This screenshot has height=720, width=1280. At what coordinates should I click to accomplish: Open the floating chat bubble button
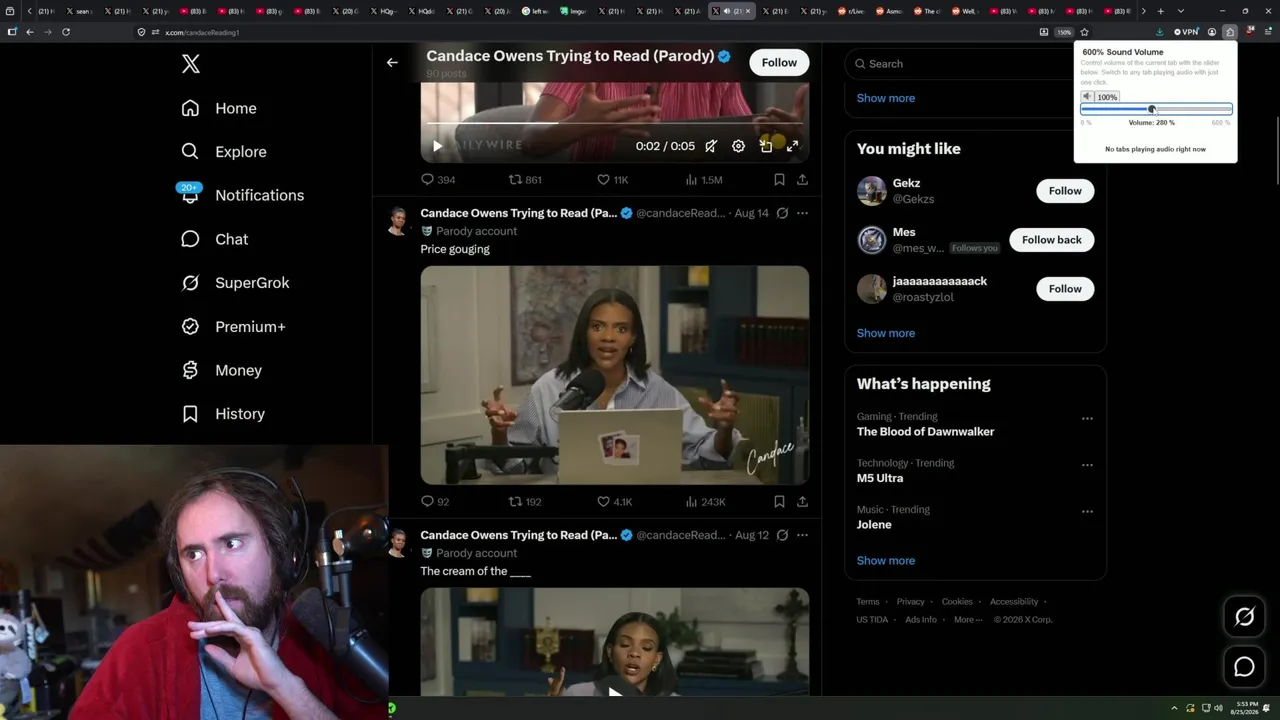(1244, 667)
